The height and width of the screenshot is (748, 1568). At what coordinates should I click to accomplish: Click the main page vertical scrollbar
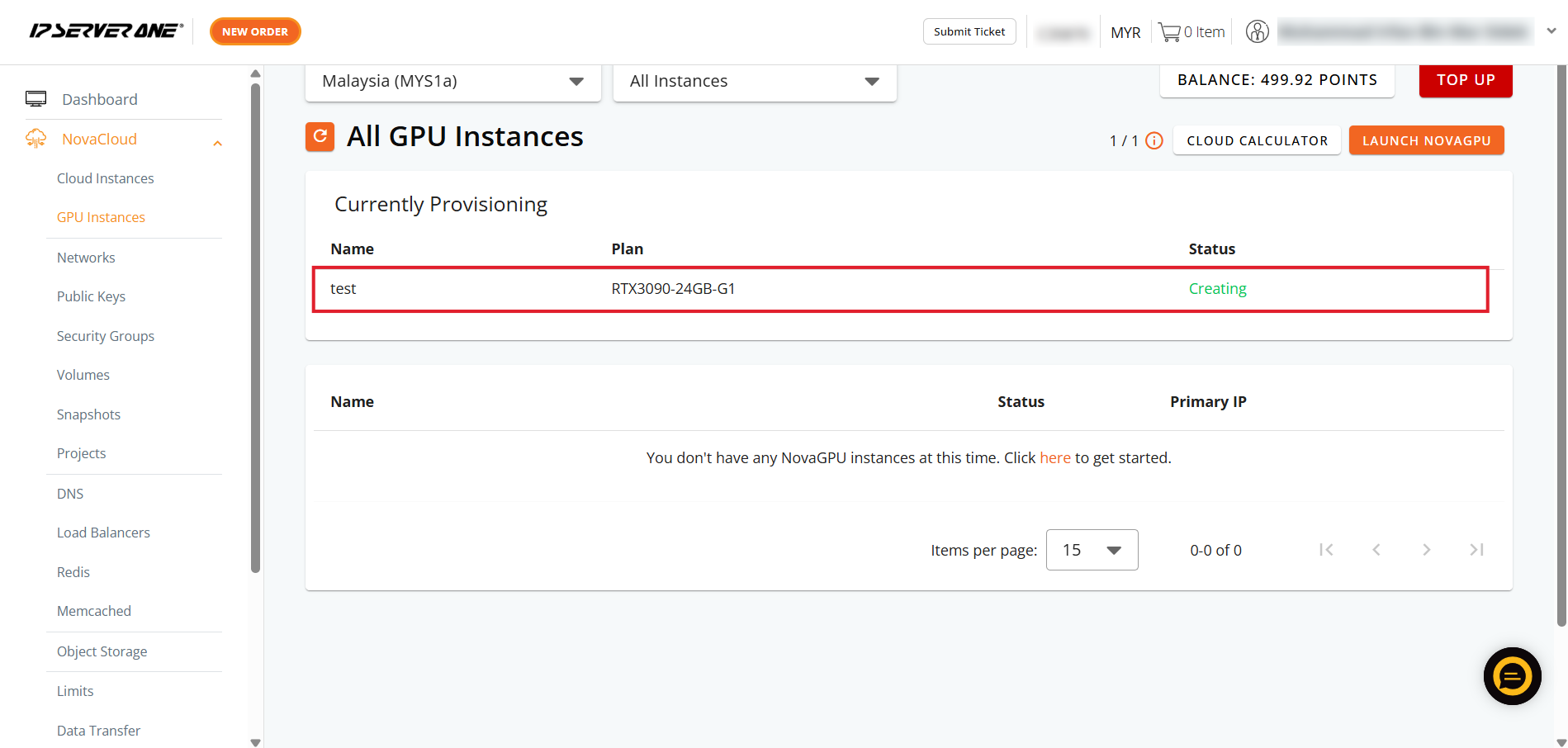1561,347
